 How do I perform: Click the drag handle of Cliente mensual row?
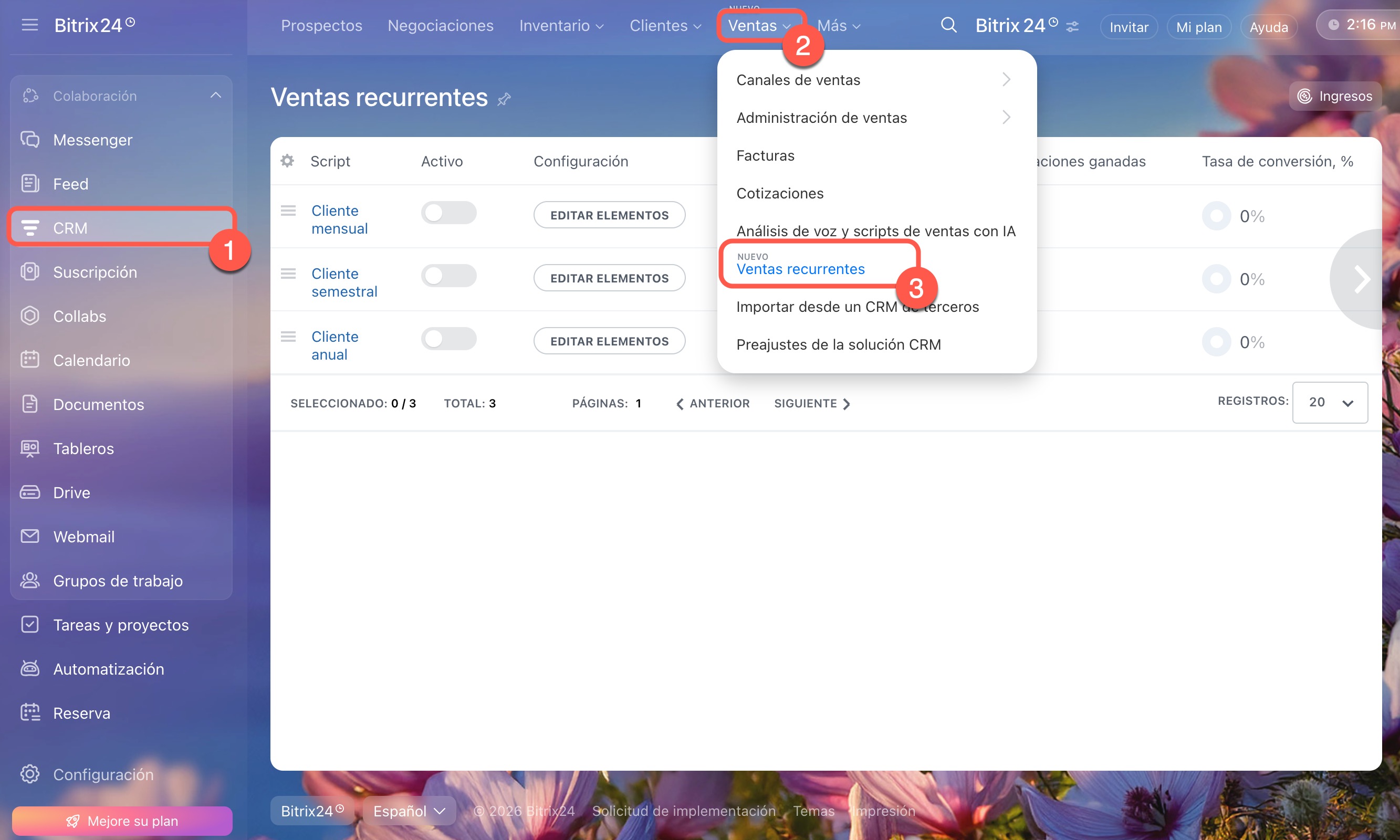click(288, 211)
